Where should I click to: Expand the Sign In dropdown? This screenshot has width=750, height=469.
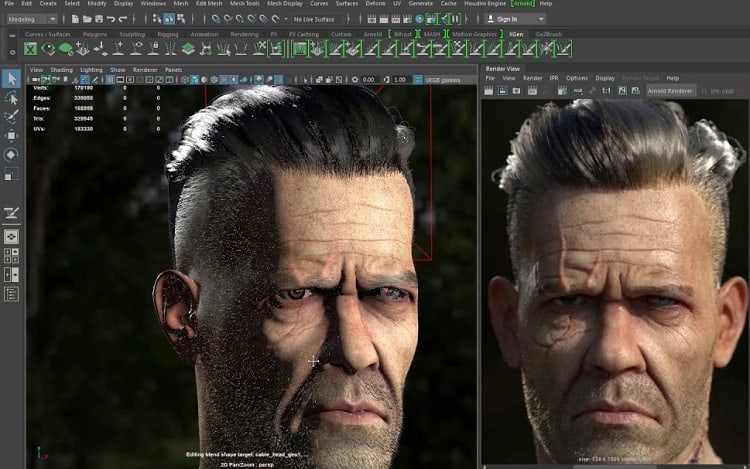point(541,19)
